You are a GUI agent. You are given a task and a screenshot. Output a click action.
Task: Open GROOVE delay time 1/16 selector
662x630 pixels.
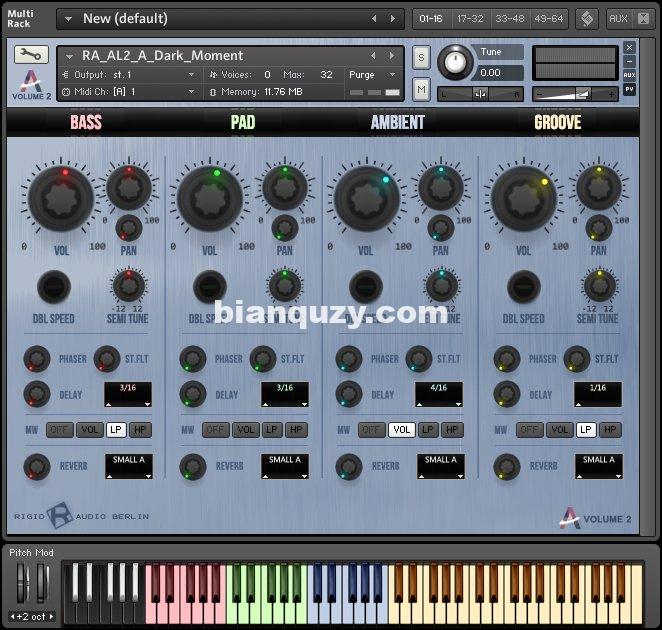point(598,394)
